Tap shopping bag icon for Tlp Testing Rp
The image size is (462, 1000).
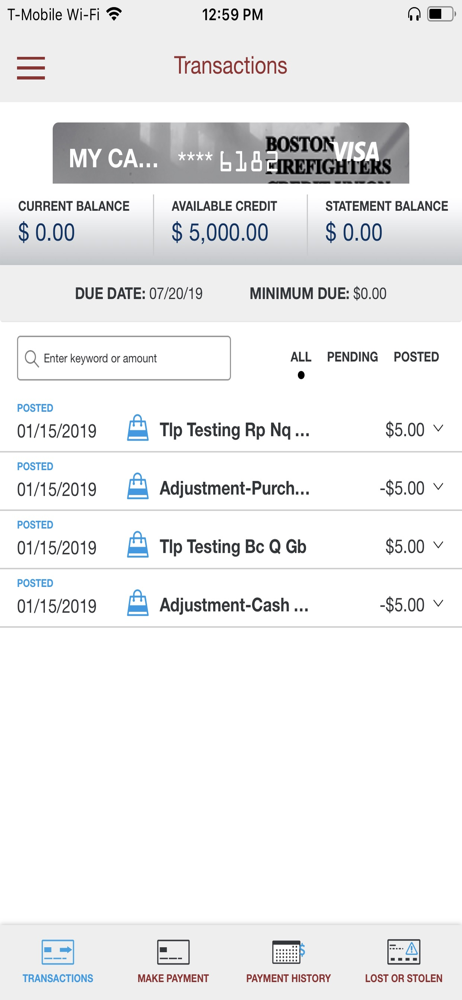tap(138, 428)
